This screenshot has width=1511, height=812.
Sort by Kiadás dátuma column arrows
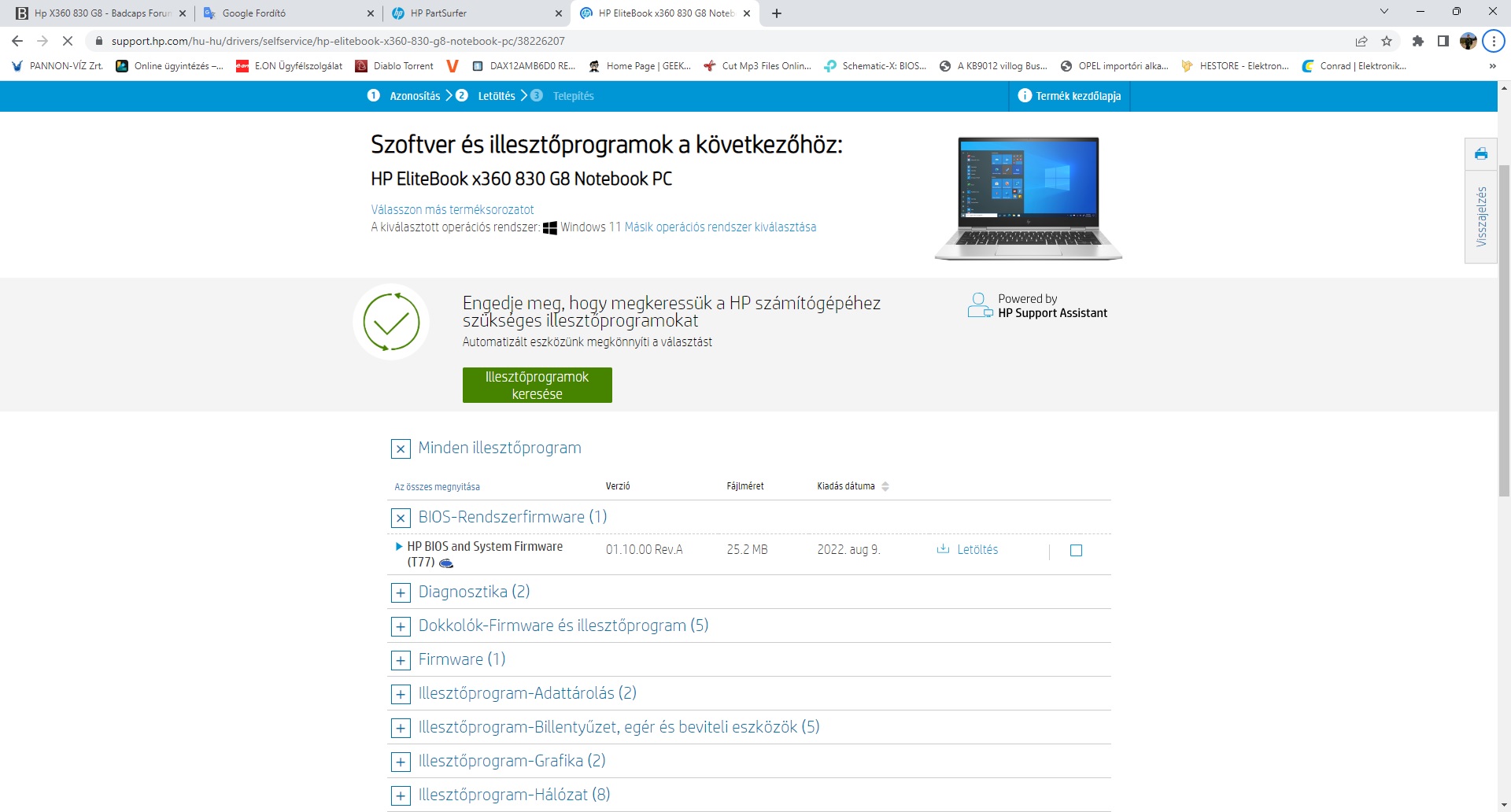click(885, 487)
